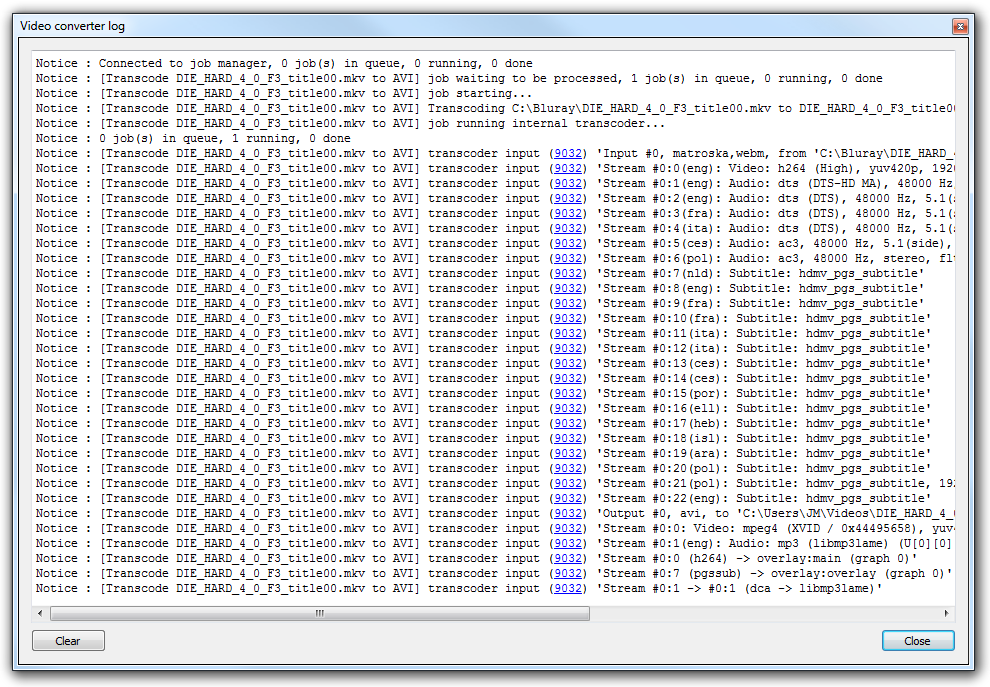Follow 9032 link on Stream #0:5(ces) line
This screenshot has width=990, height=687.
(569, 243)
